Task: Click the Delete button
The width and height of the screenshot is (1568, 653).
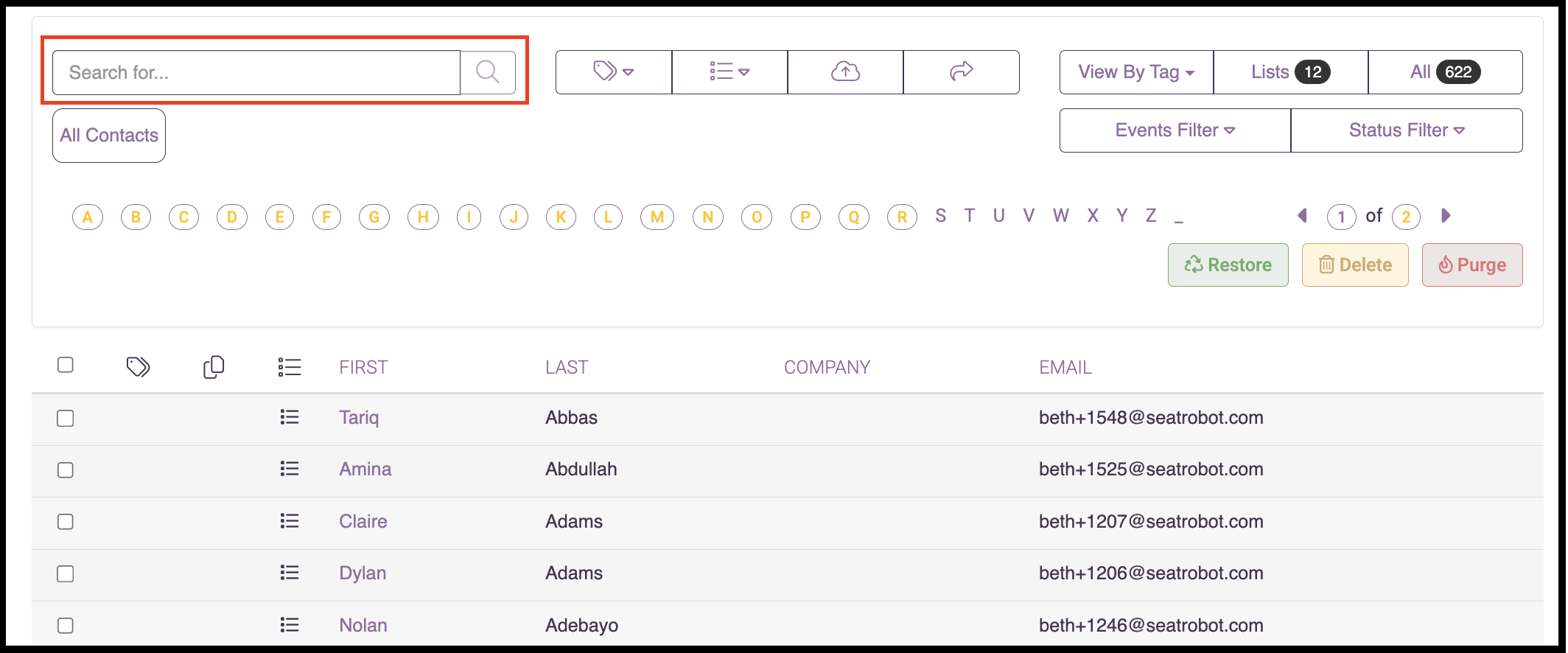Action: point(1355,265)
